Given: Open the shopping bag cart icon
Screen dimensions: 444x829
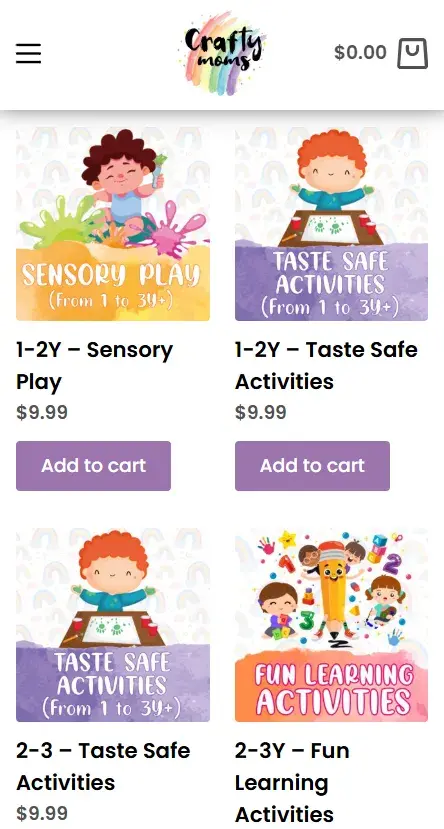Looking at the screenshot, I should [412, 53].
